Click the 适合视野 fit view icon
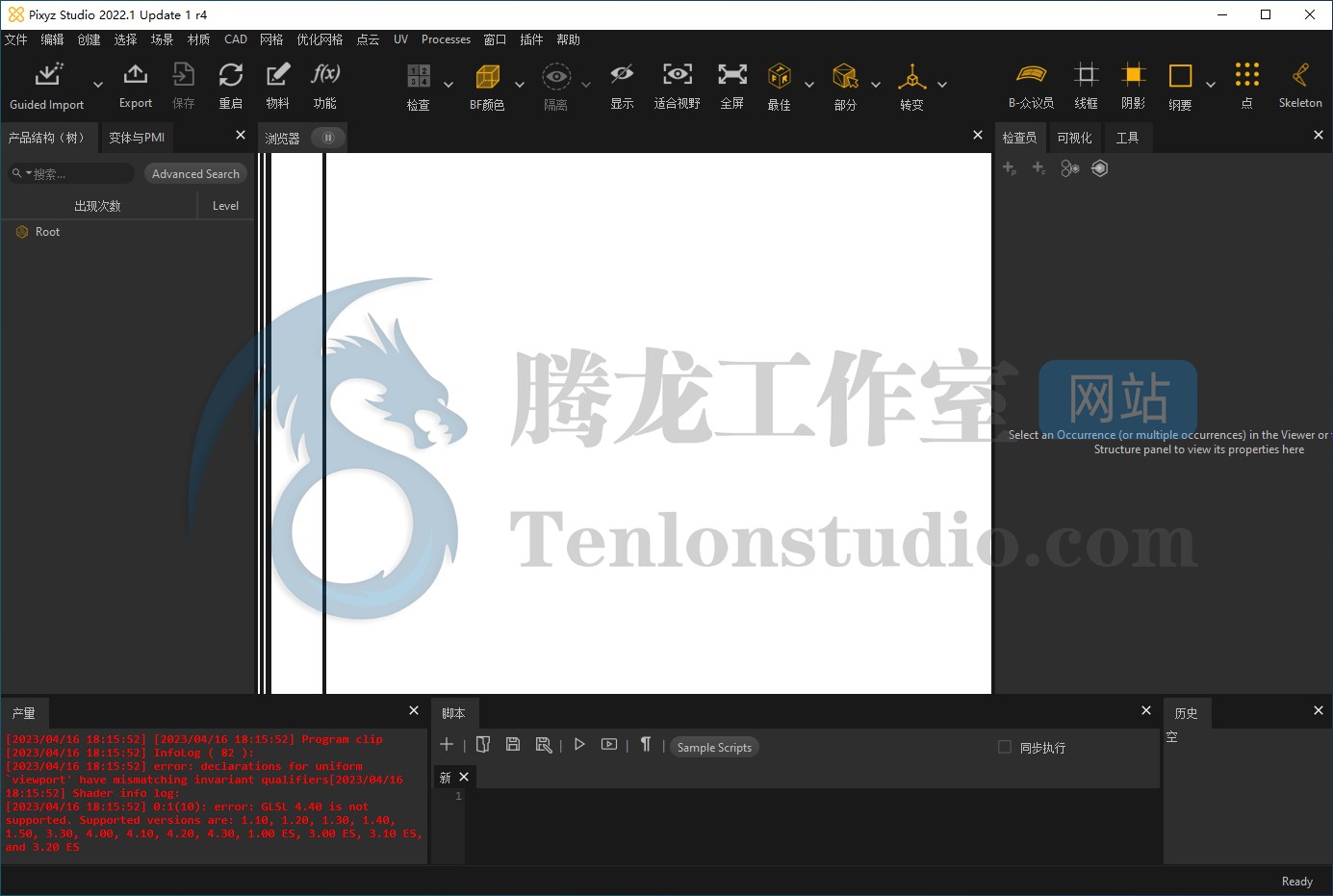This screenshot has width=1333, height=896. coord(678,74)
